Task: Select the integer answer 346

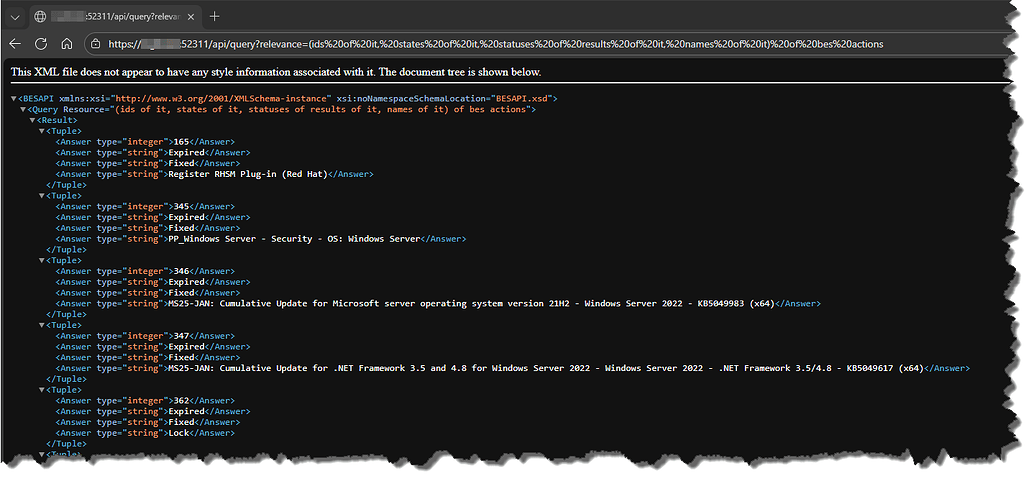Action: [x=182, y=271]
